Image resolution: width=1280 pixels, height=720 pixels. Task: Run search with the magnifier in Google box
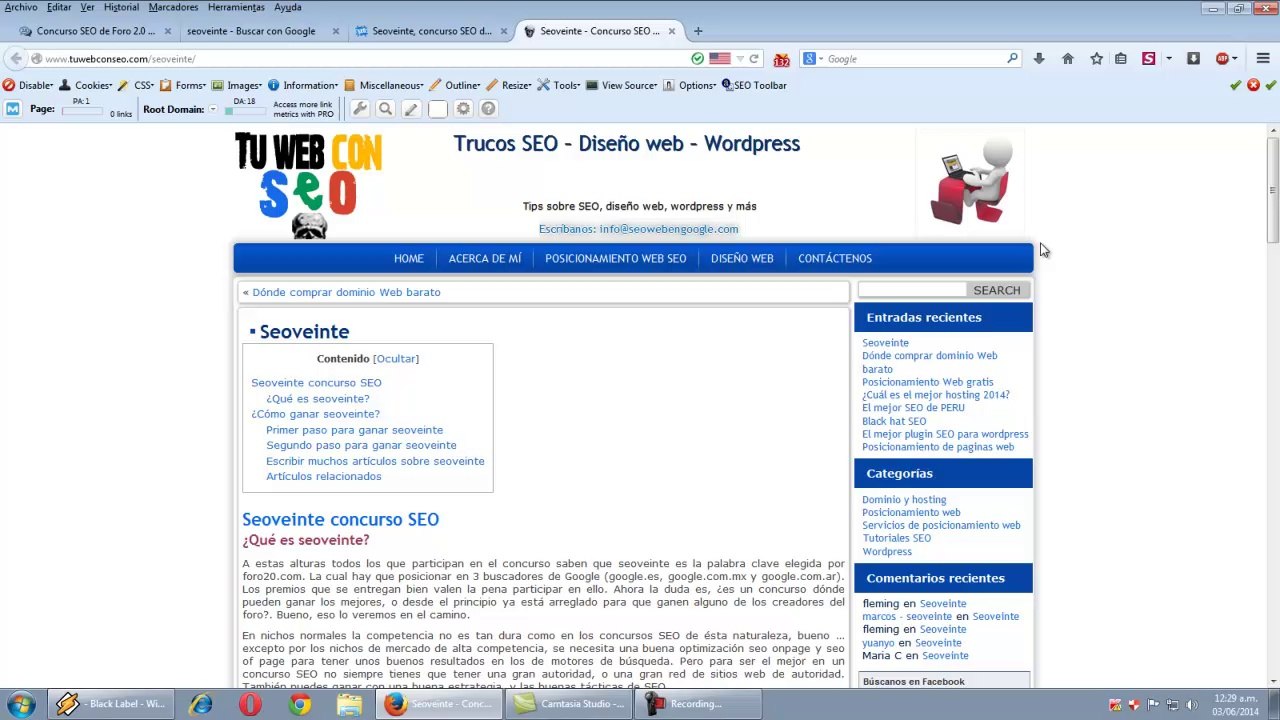[x=1012, y=59]
